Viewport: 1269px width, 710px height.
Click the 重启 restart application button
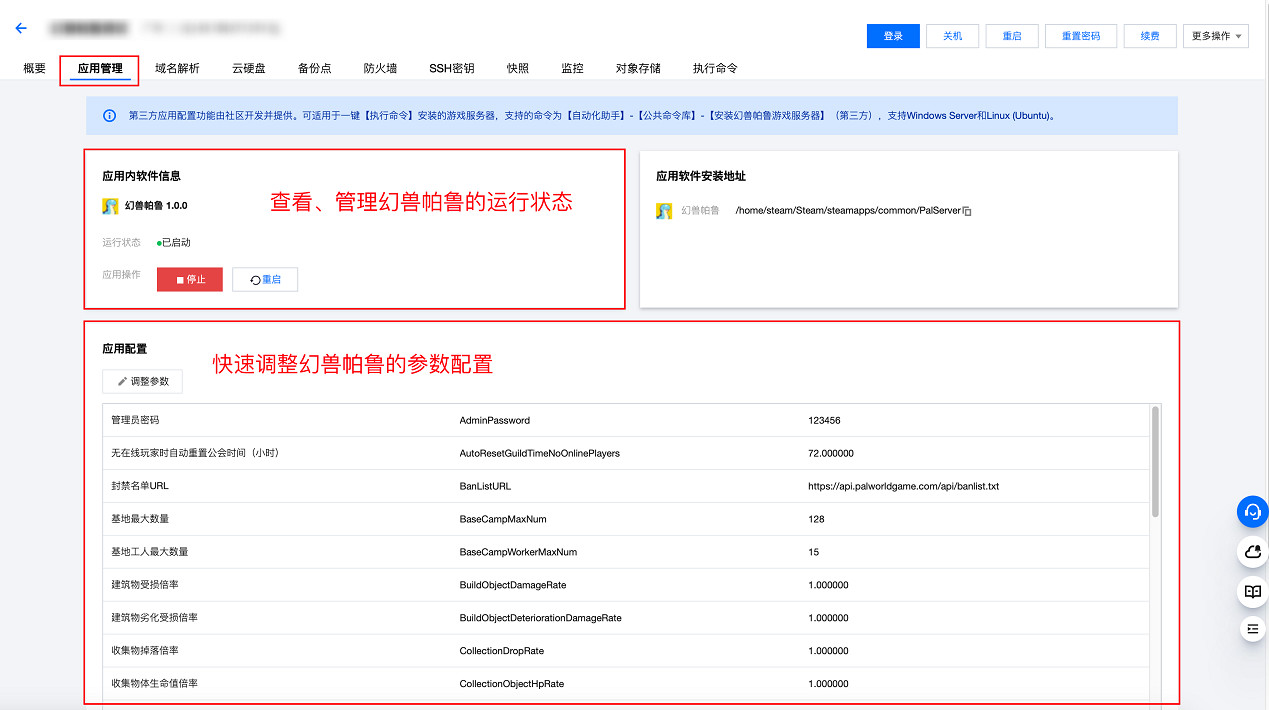coord(265,279)
